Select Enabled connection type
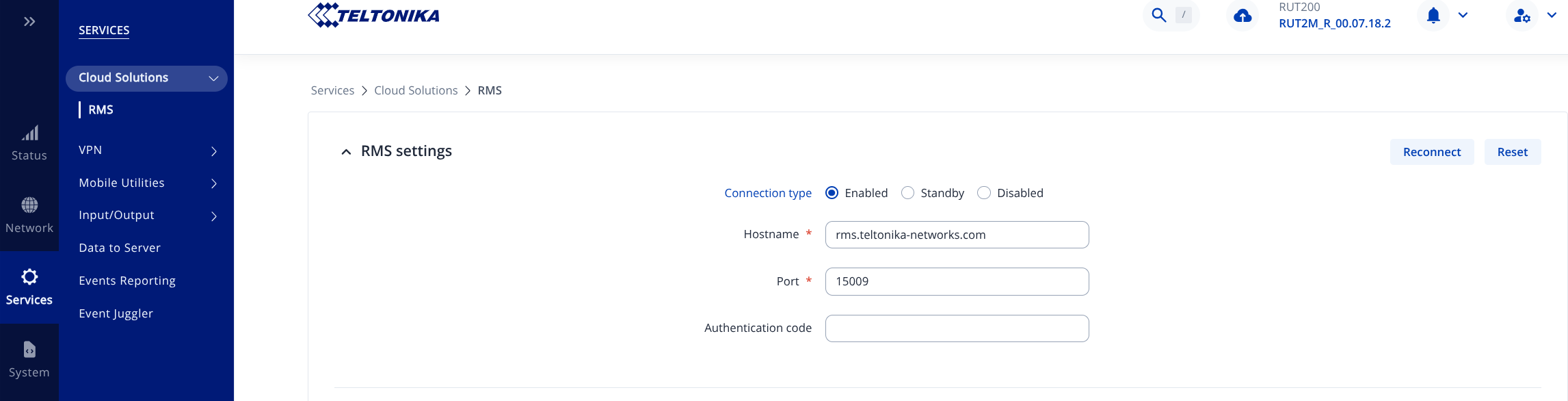The height and width of the screenshot is (401, 1568). point(832,193)
